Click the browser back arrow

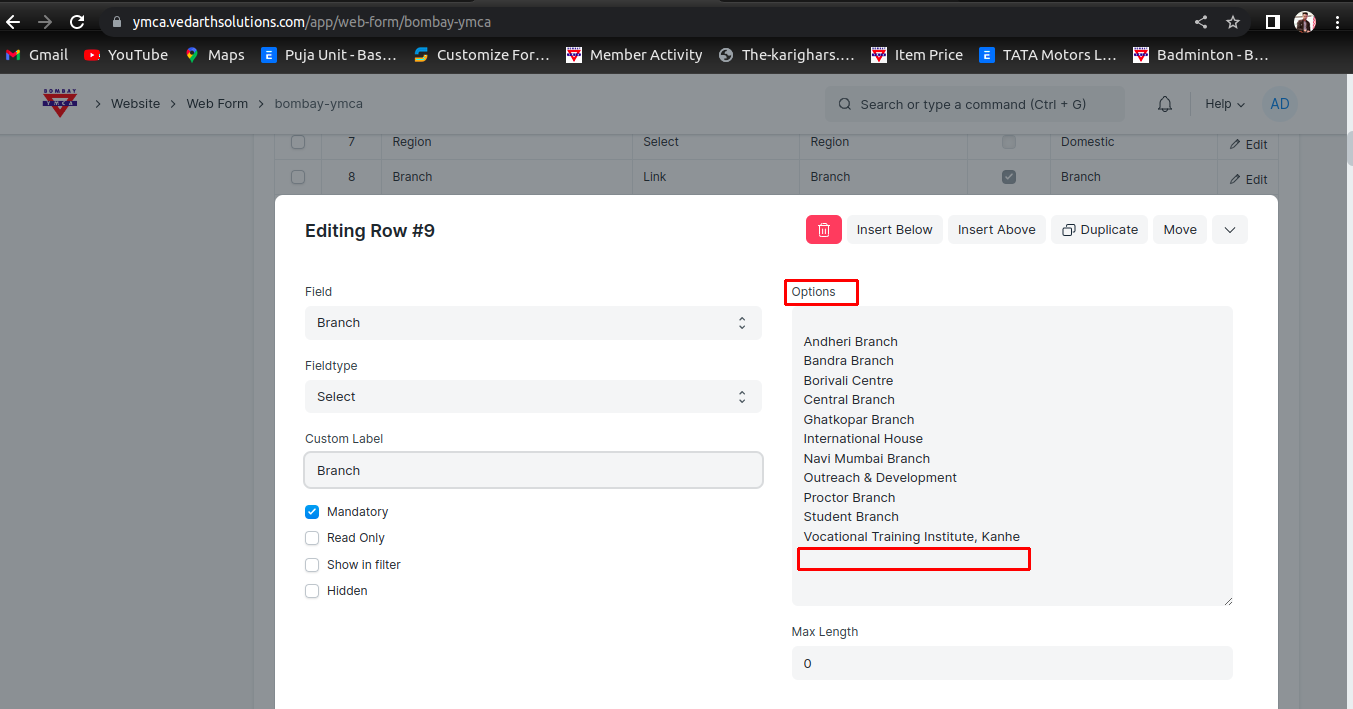pos(14,21)
